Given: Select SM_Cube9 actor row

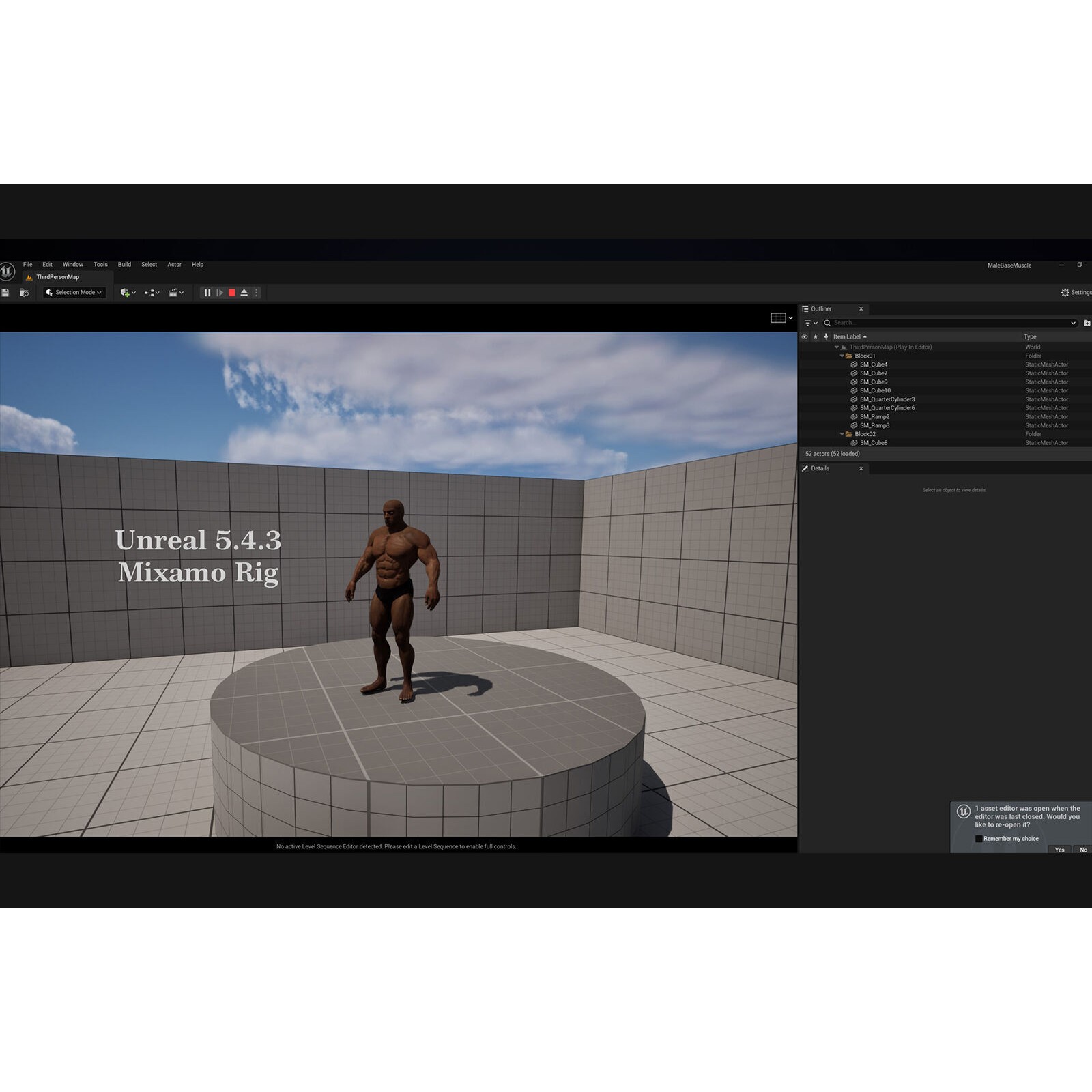Looking at the screenshot, I should click(x=945, y=382).
